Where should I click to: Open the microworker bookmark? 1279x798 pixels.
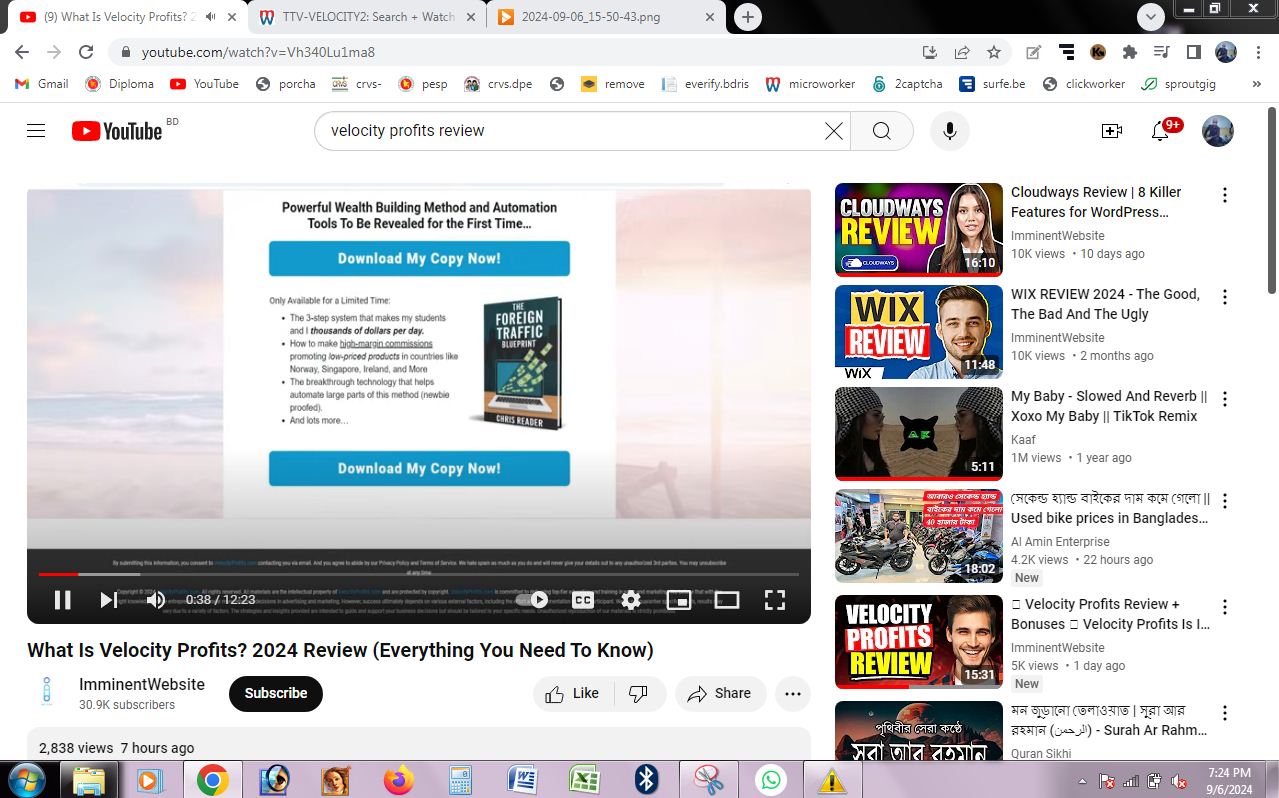click(x=810, y=84)
